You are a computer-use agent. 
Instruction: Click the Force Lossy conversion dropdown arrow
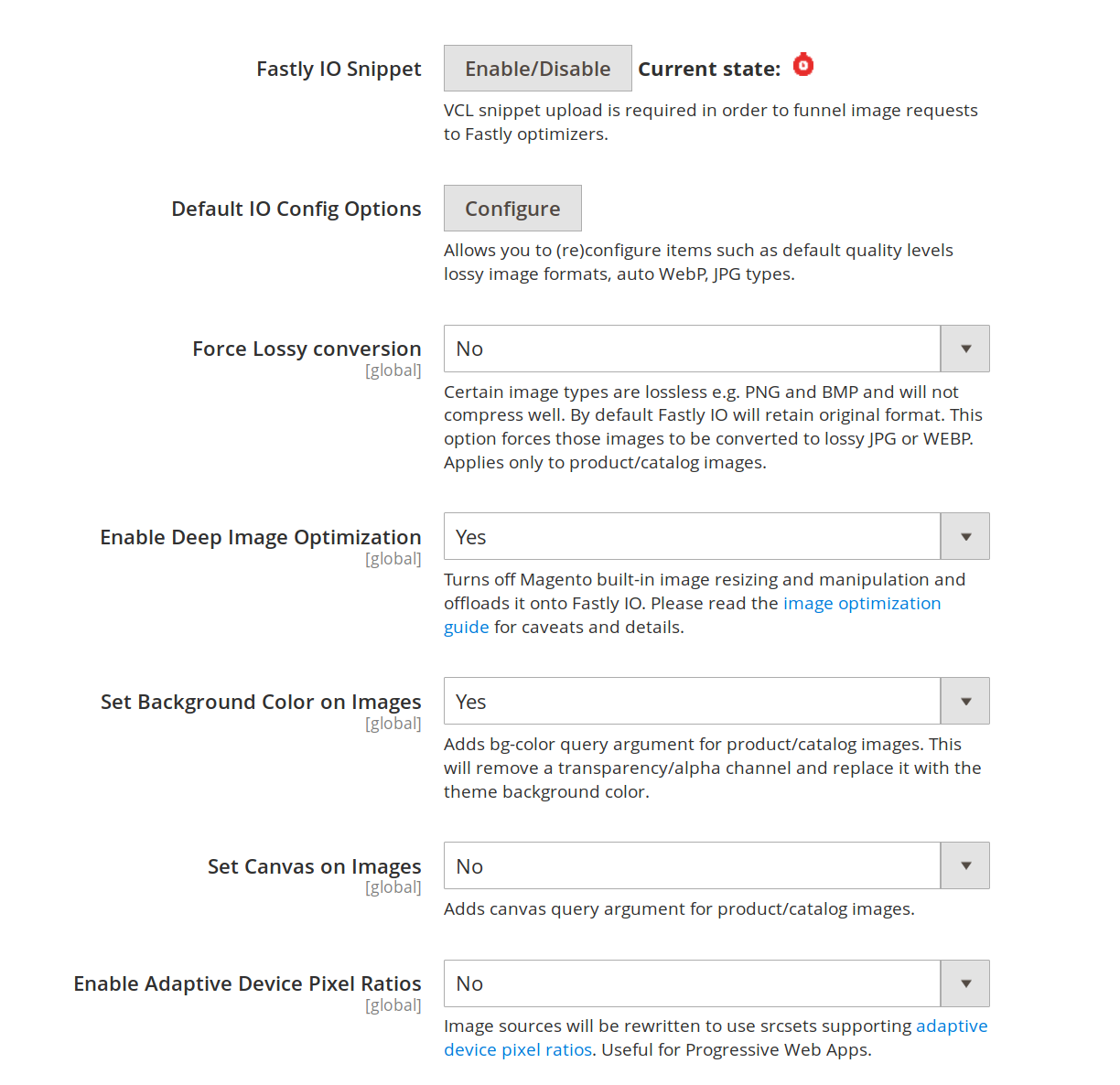pyautogui.click(x=965, y=349)
